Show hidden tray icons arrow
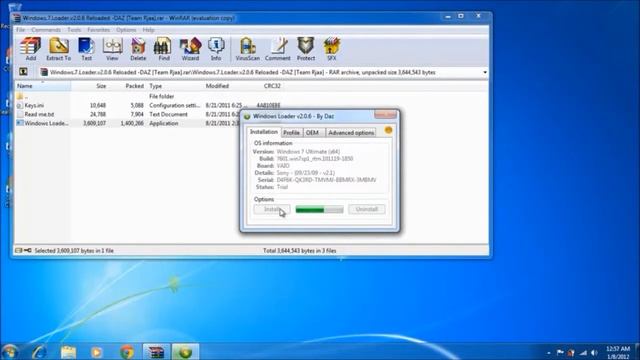Viewport: 640px width, 360px height. (549, 353)
